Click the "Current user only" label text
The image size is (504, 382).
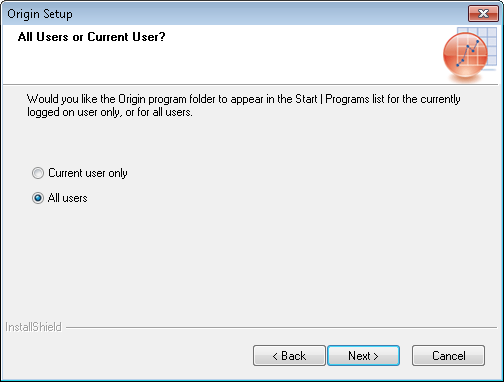(88, 173)
